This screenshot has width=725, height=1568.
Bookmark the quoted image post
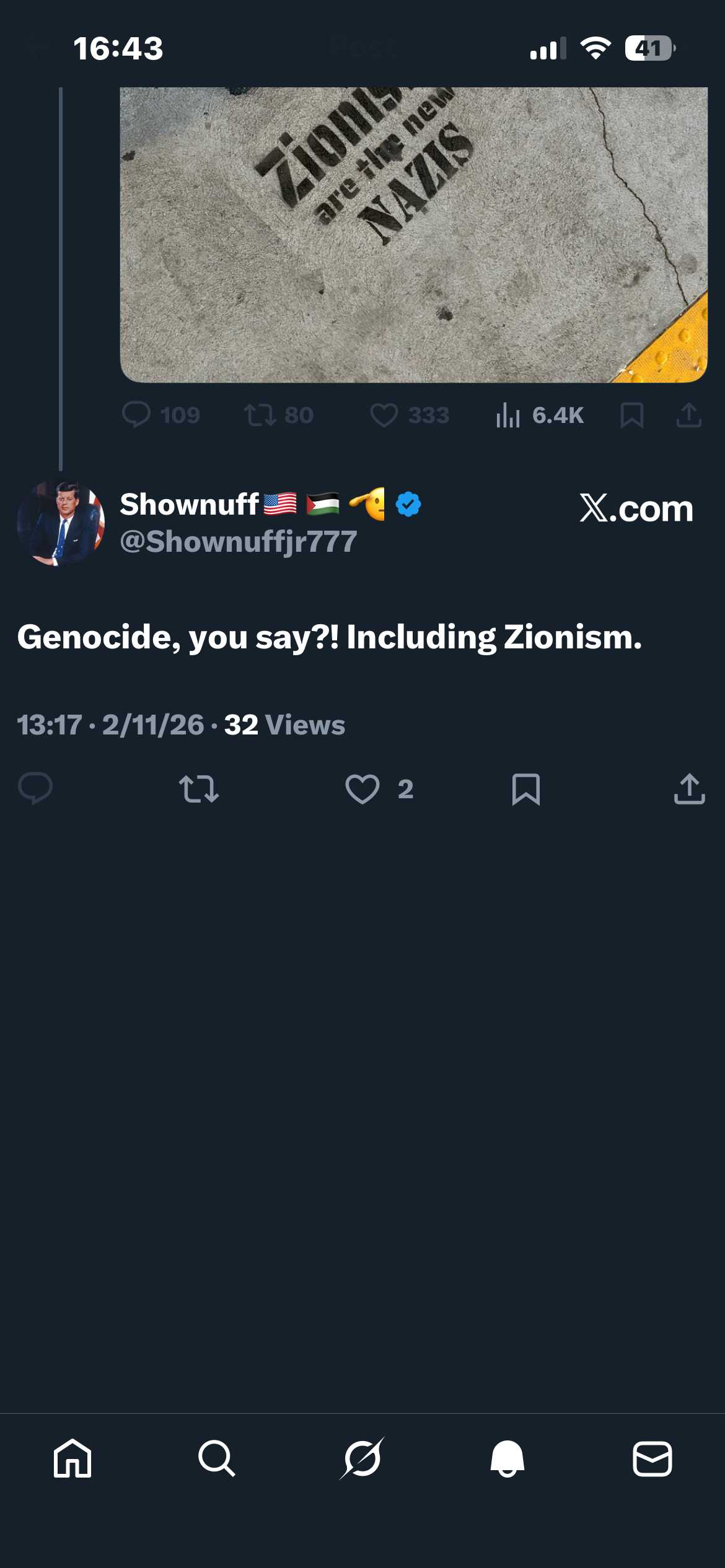[x=631, y=415]
